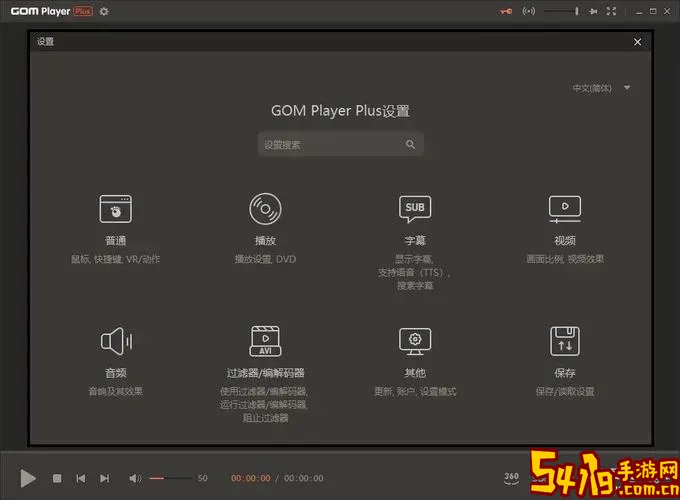Click the total duration 00:00:00 display
680x500 pixels.
coord(304,478)
